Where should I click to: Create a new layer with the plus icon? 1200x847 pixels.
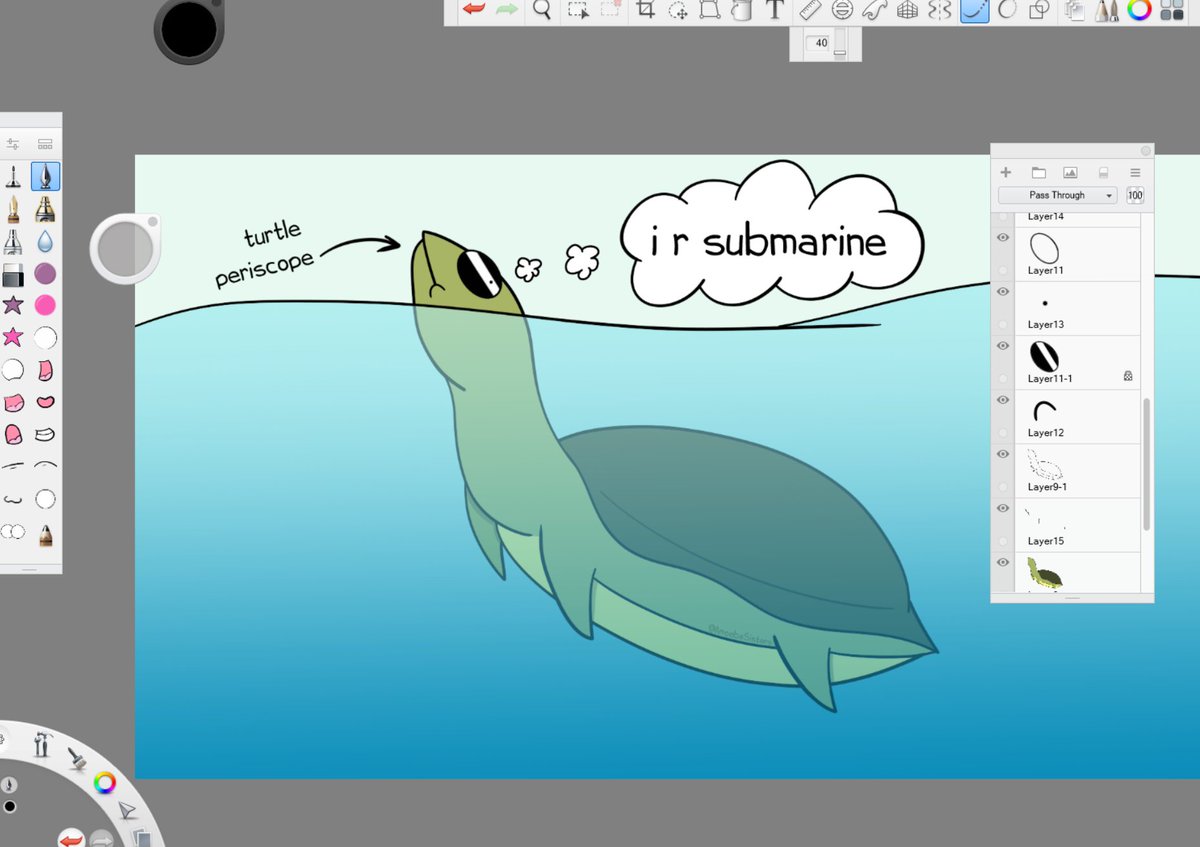[1005, 172]
